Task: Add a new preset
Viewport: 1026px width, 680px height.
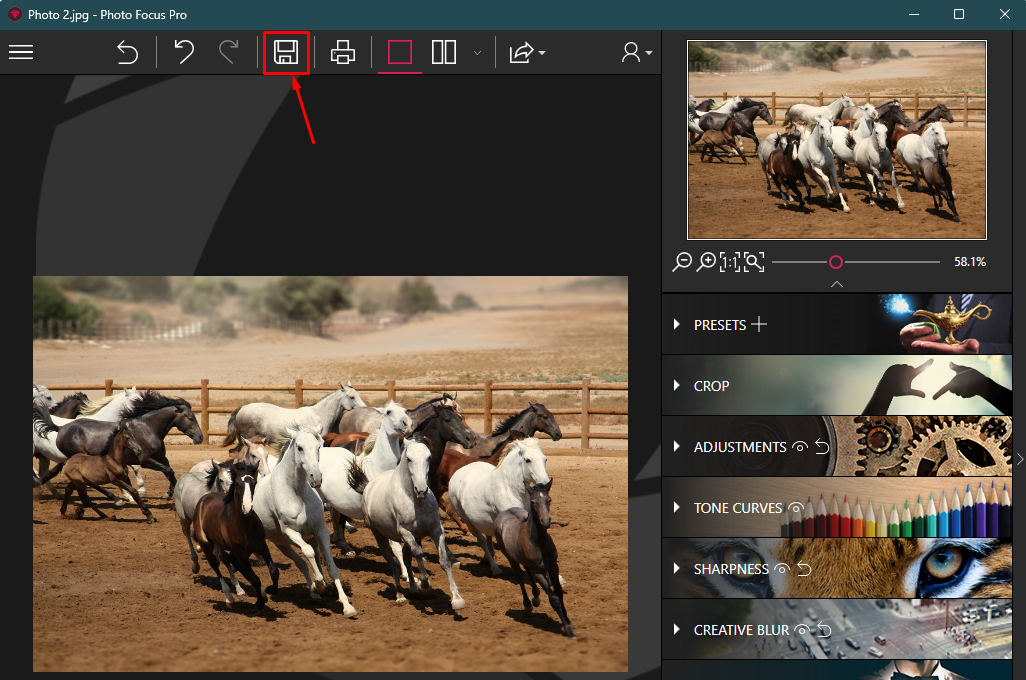Action: pos(761,324)
